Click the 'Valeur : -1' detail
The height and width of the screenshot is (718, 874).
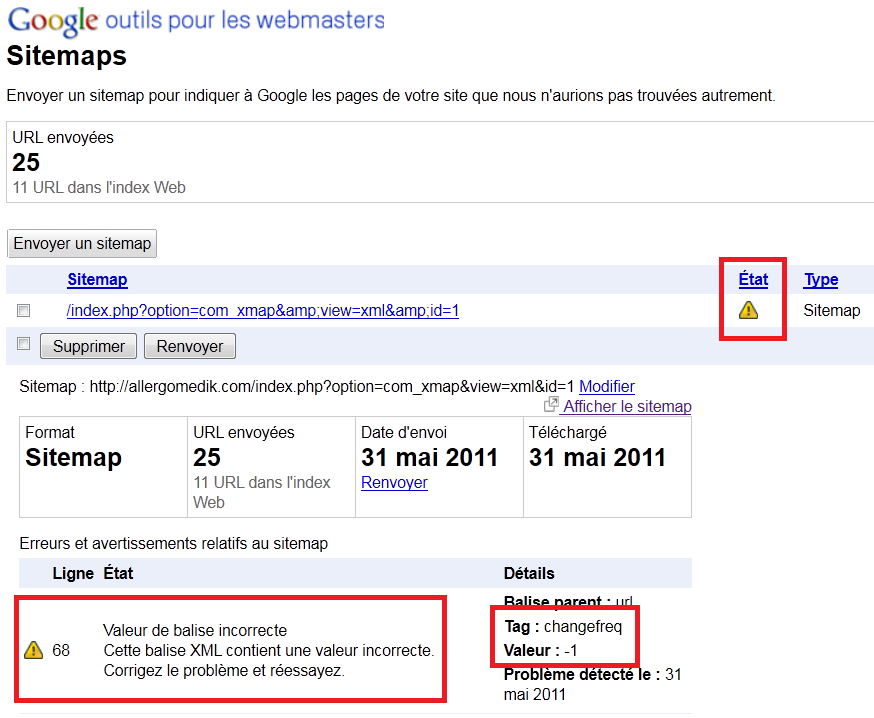(541, 651)
